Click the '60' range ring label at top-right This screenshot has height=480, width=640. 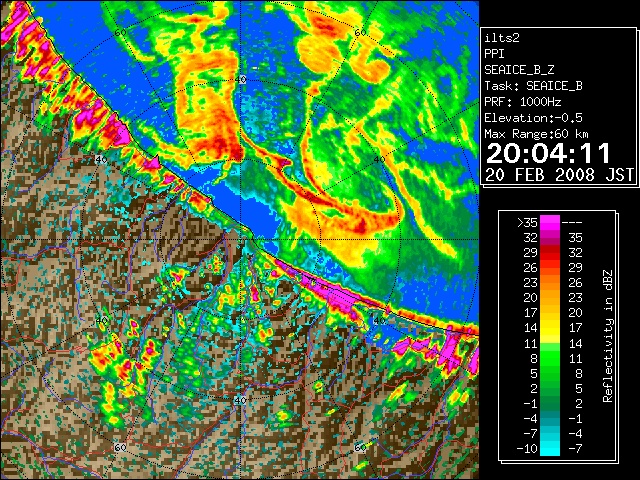coord(360,32)
